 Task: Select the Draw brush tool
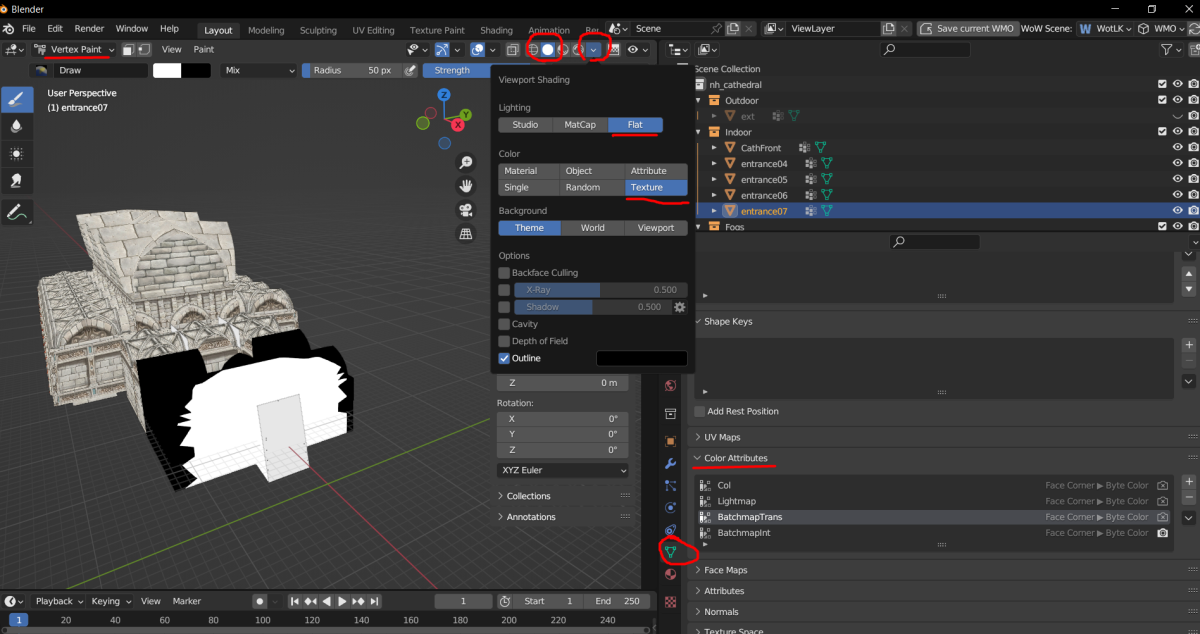click(17, 99)
